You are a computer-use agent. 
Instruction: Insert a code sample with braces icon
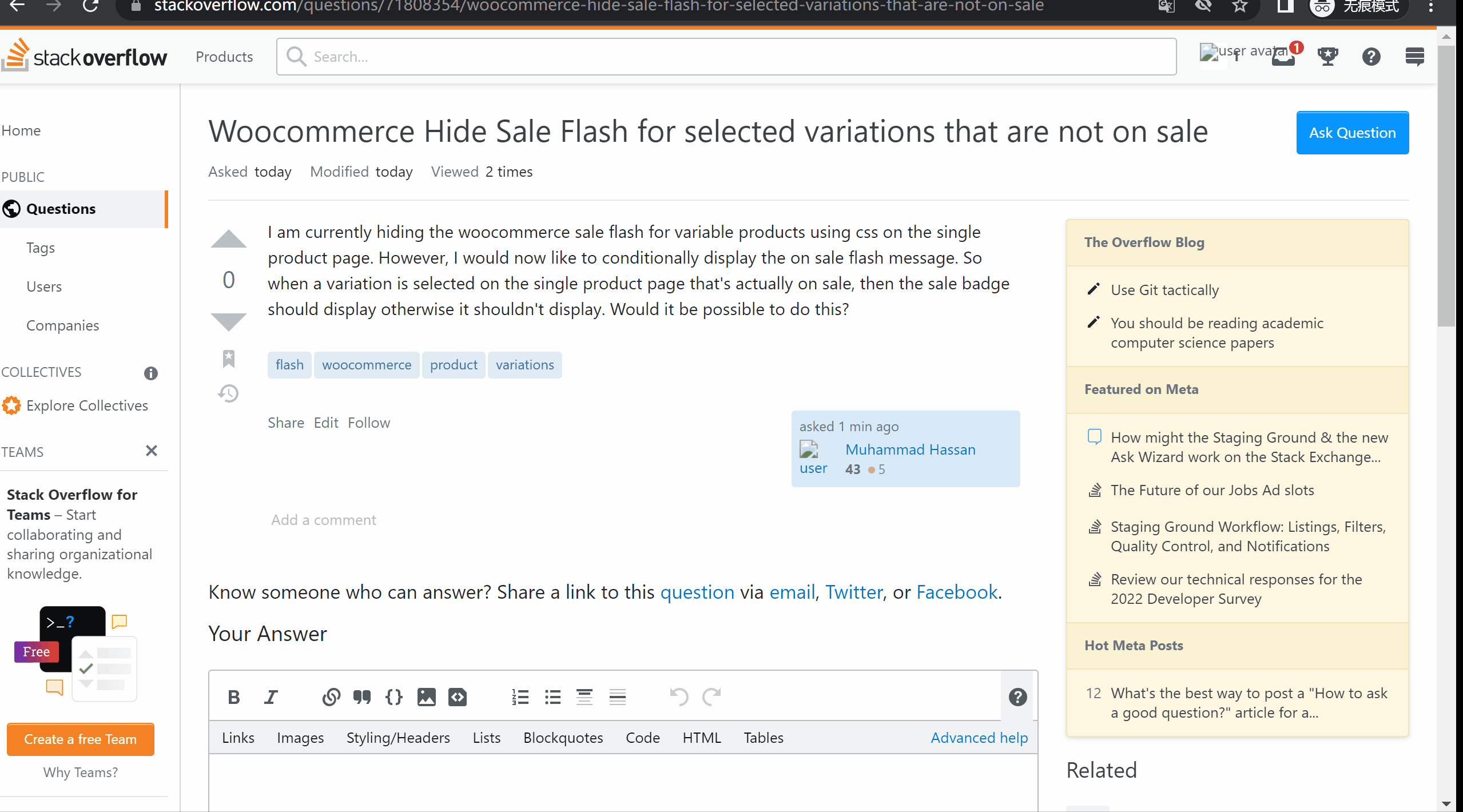click(393, 697)
